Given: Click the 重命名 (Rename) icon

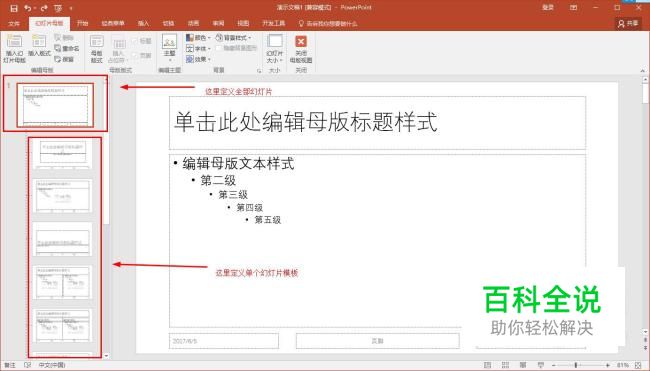Looking at the screenshot, I should coord(67,48).
